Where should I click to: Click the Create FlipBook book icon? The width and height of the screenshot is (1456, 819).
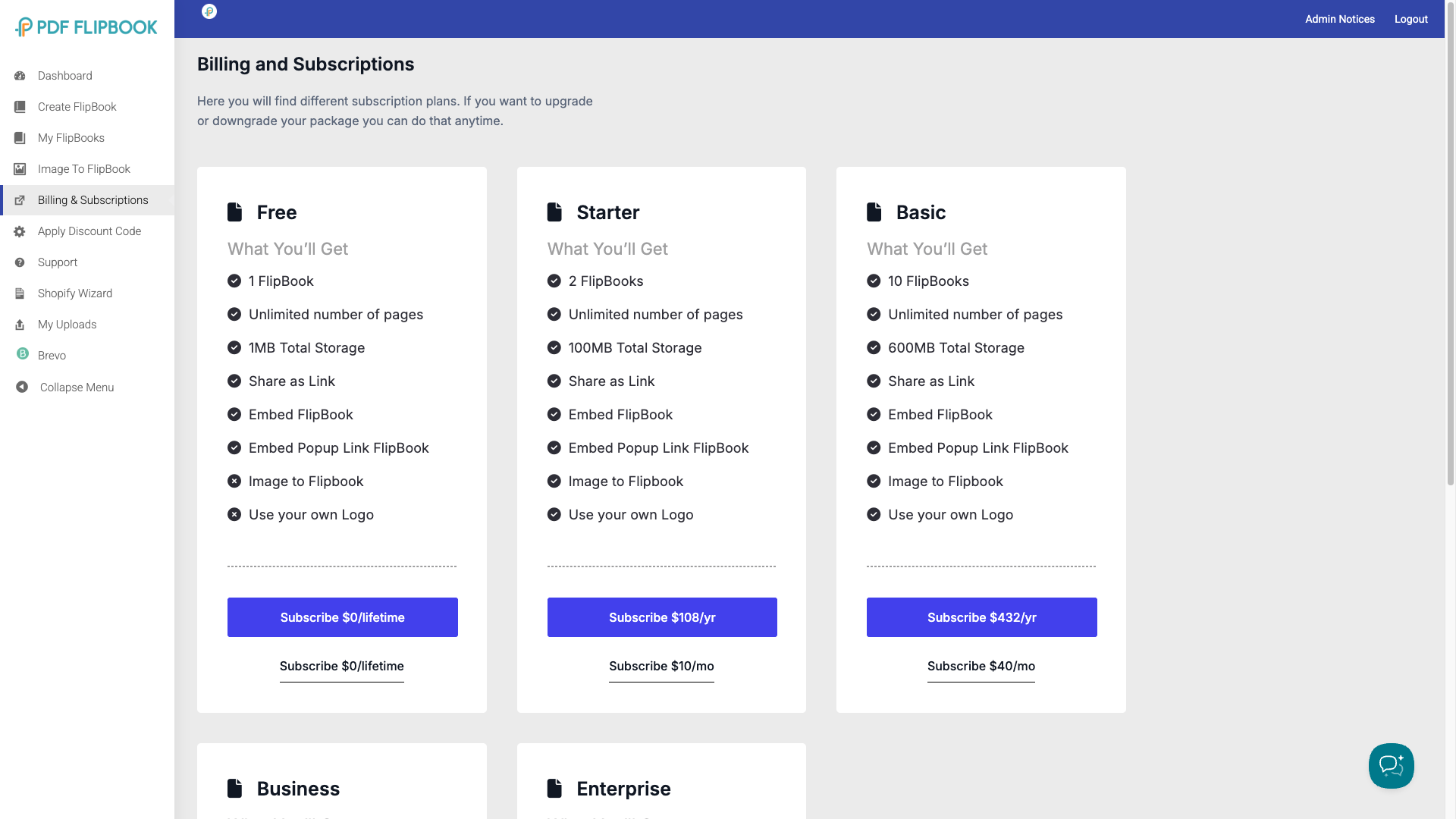20,107
